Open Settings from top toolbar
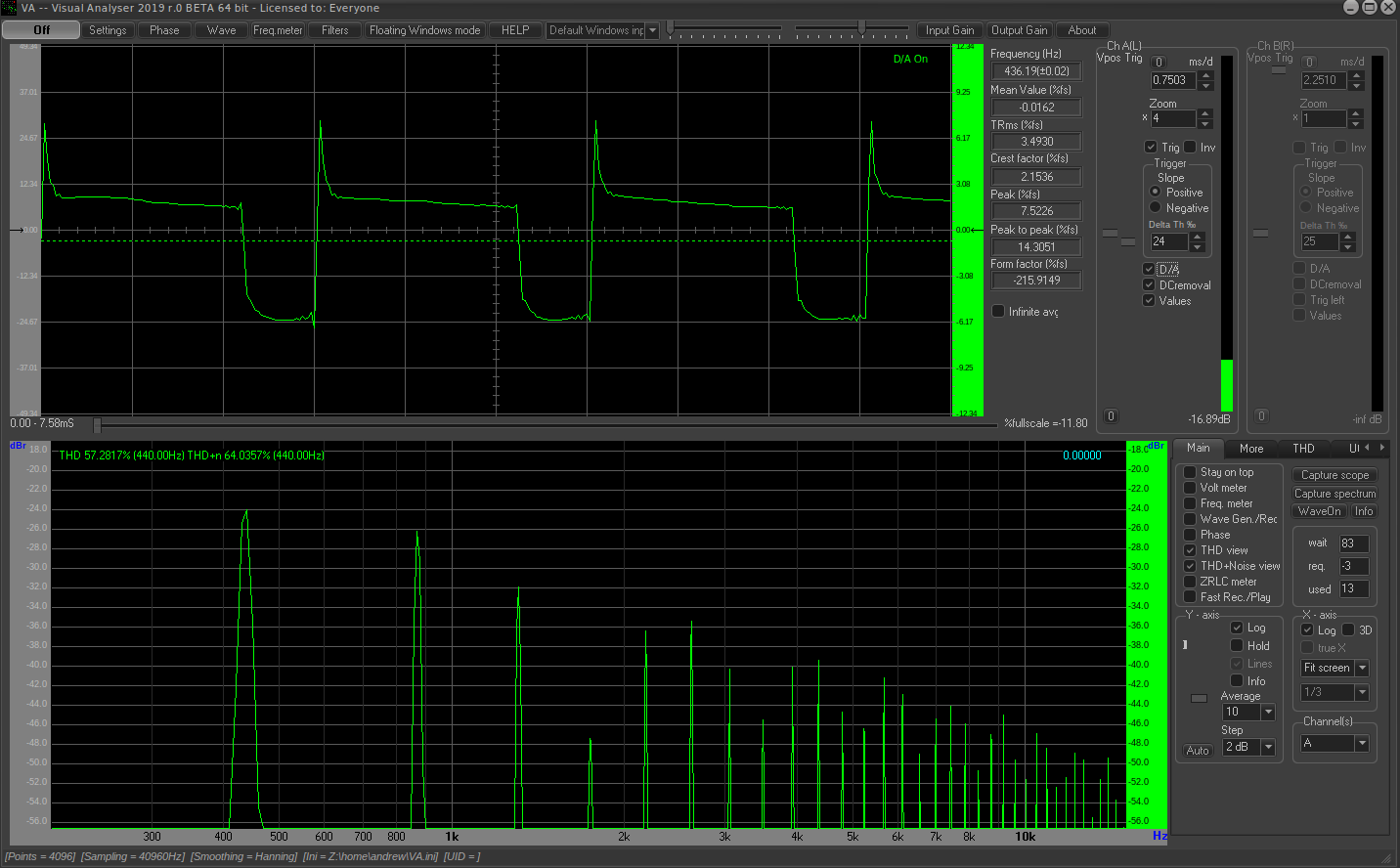Image resolution: width=1400 pixels, height=868 pixels. coord(108,30)
